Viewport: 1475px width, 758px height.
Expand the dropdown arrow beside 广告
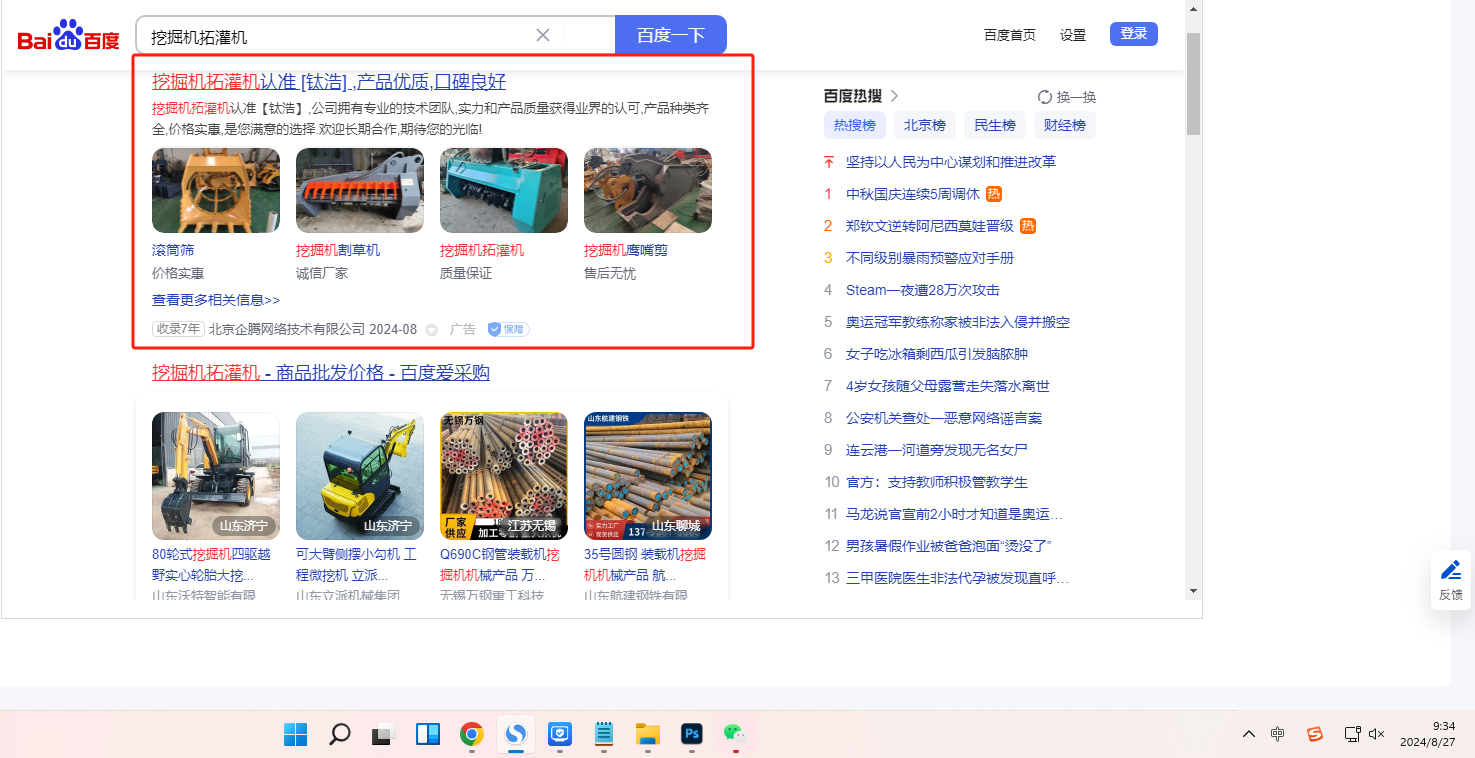(431, 329)
